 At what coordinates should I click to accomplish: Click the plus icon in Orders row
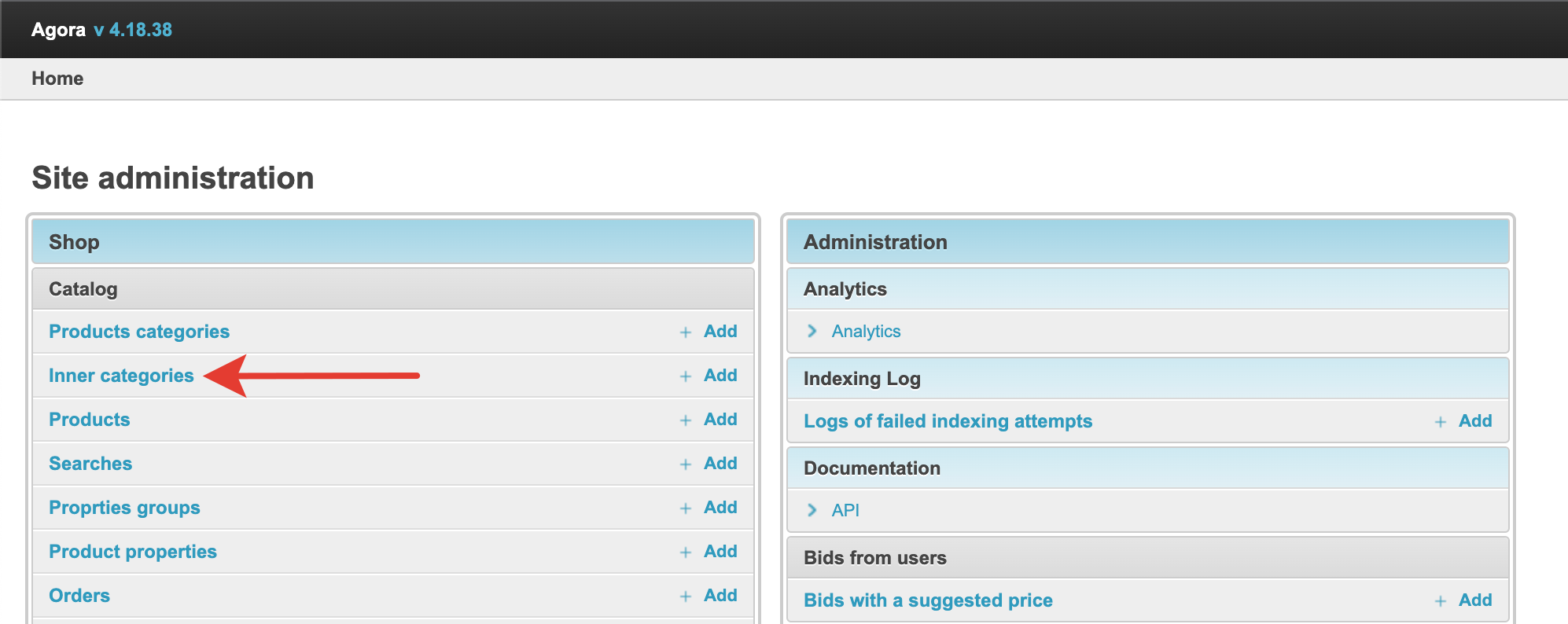point(686,596)
